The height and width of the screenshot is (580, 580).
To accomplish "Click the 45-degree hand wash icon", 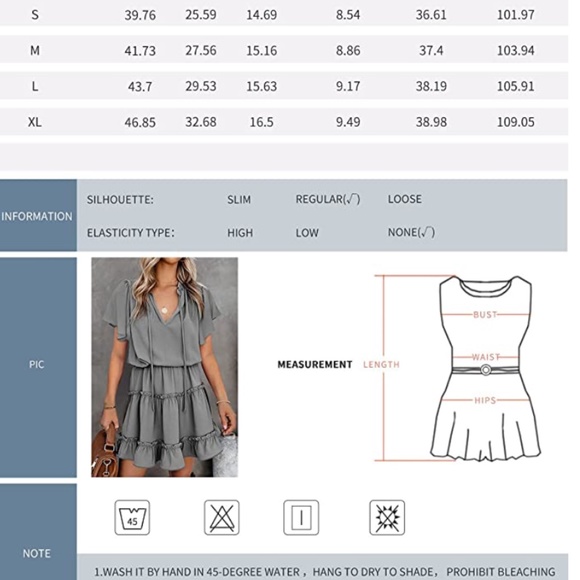I will [x=132, y=517].
